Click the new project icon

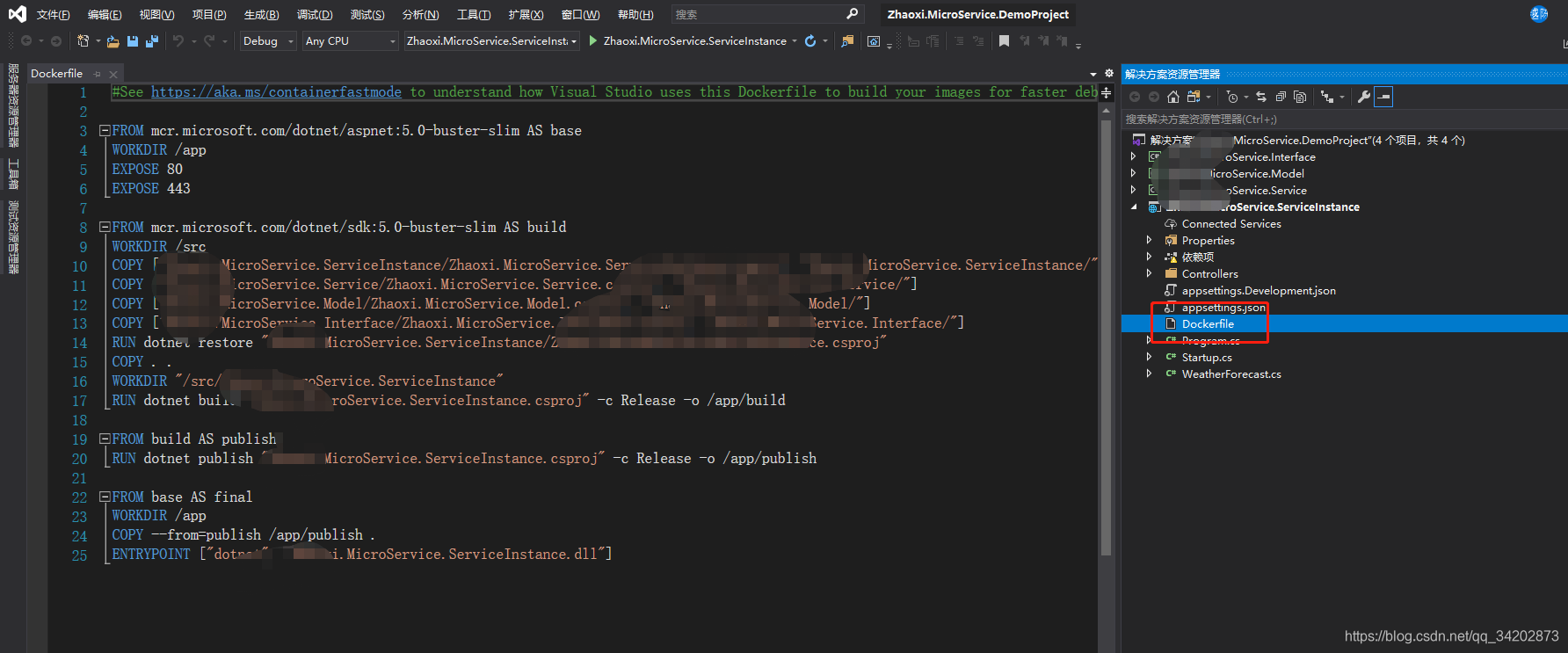pyautogui.click(x=83, y=41)
